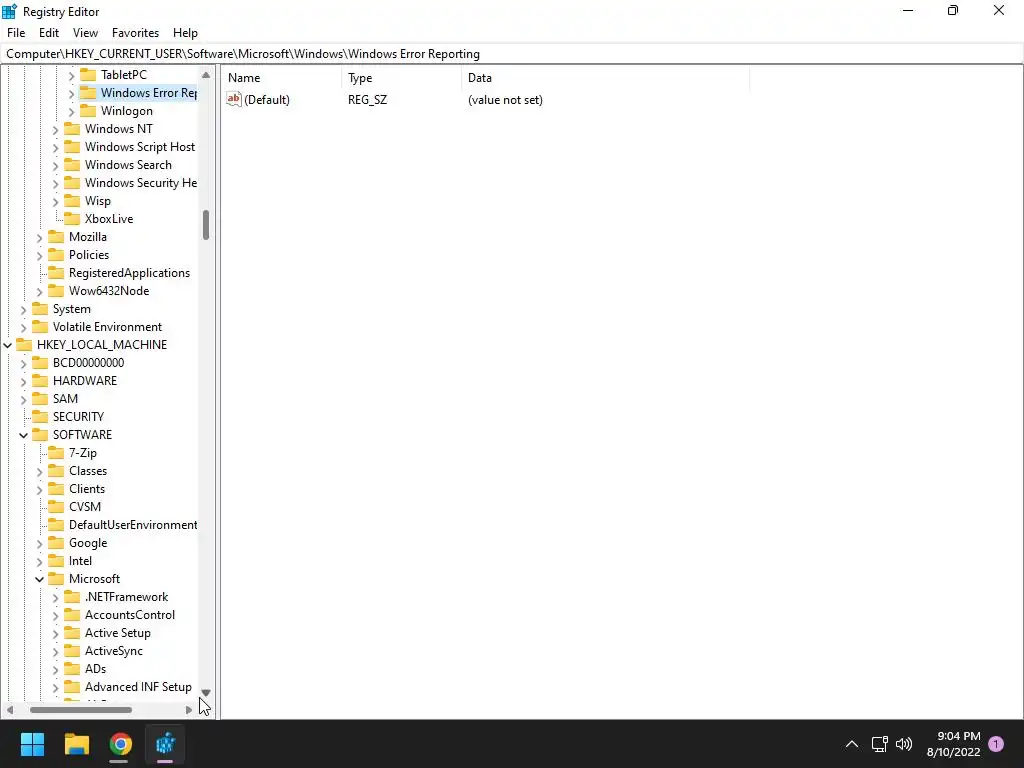Expand the System key
Viewport: 1024px width, 768px height.
(24, 310)
